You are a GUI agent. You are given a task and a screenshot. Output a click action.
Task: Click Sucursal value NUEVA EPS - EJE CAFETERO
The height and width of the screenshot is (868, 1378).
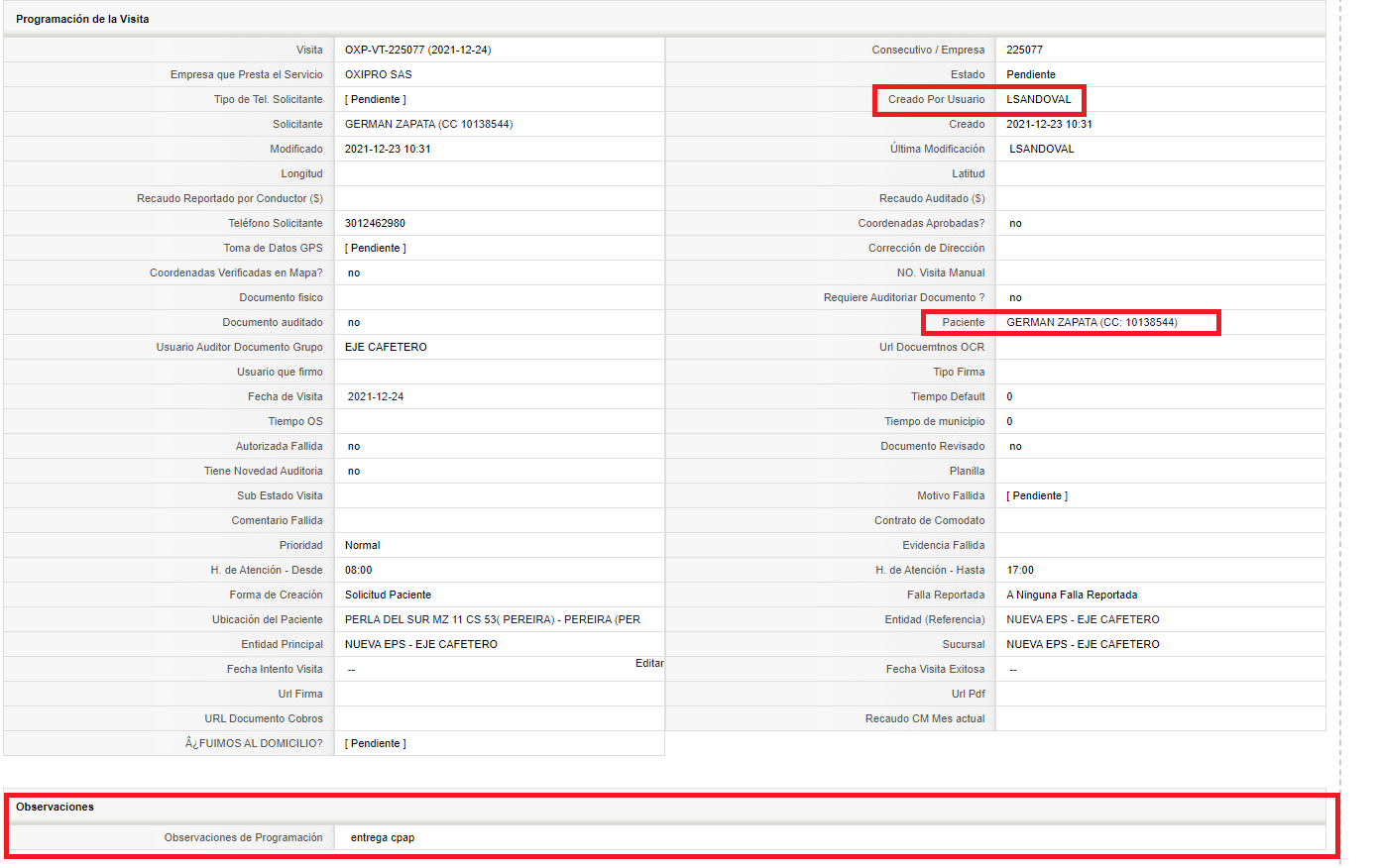(1083, 644)
